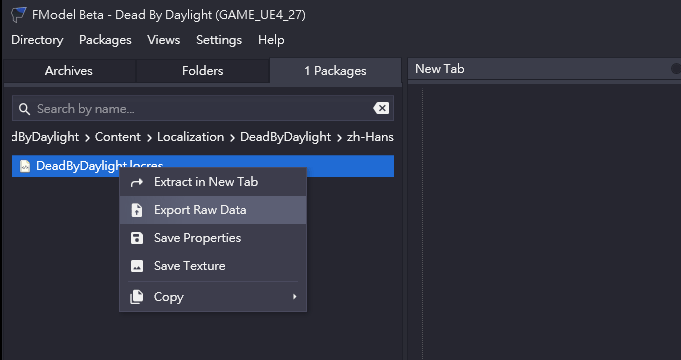Image resolution: width=681 pixels, height=360 pixels.
Task: Expand the Copy submenu arrow
Action: coord(294,297)
